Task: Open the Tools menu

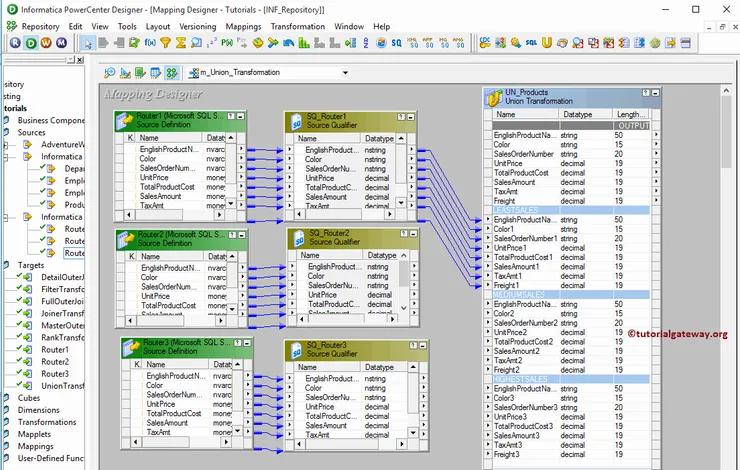Action: 127,26
